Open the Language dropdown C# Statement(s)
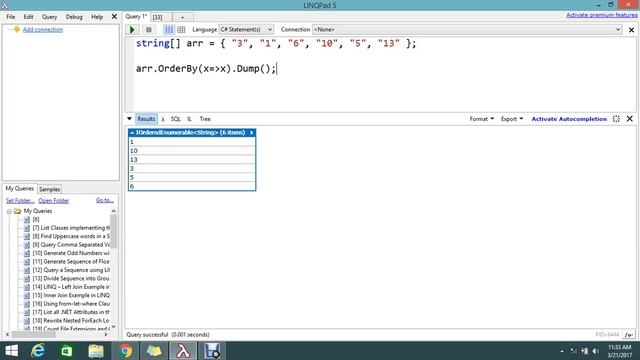The height and width of the screenshot is (360, 640). tap(246, 29)
